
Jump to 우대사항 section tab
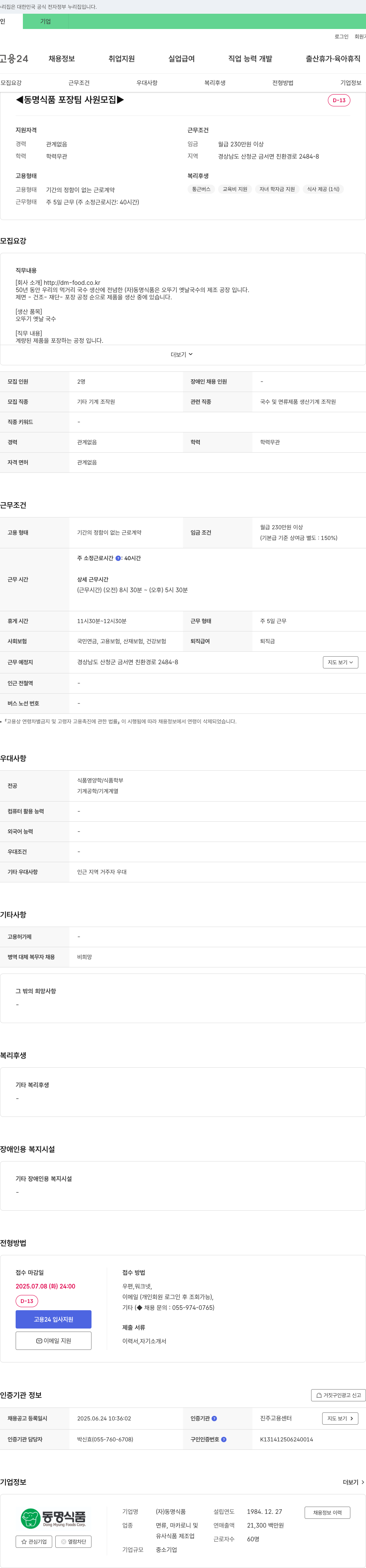147,83
